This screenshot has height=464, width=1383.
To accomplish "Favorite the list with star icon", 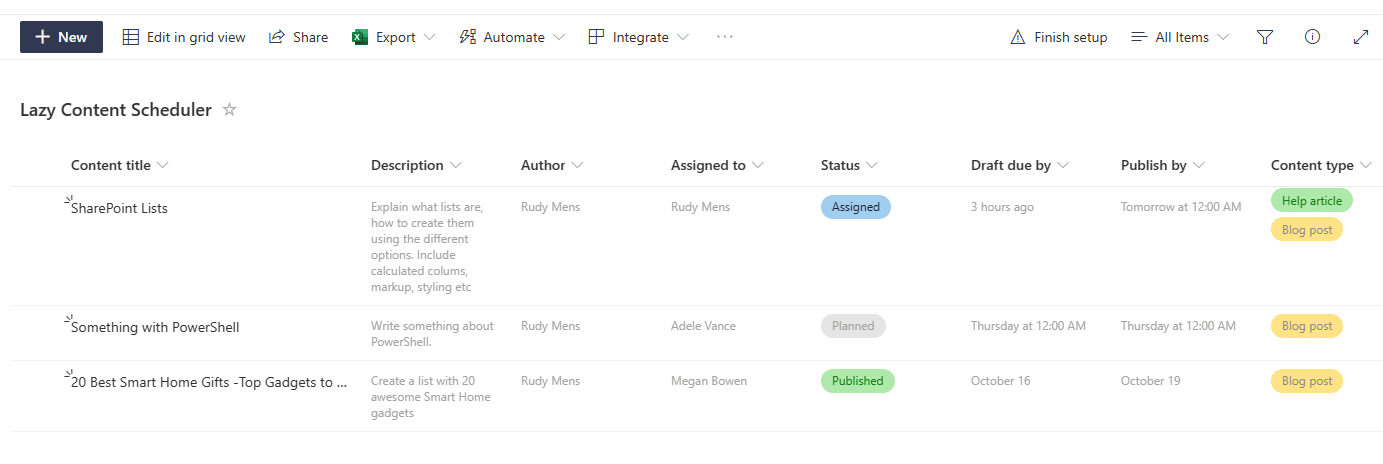I will (x=229, y=110).
